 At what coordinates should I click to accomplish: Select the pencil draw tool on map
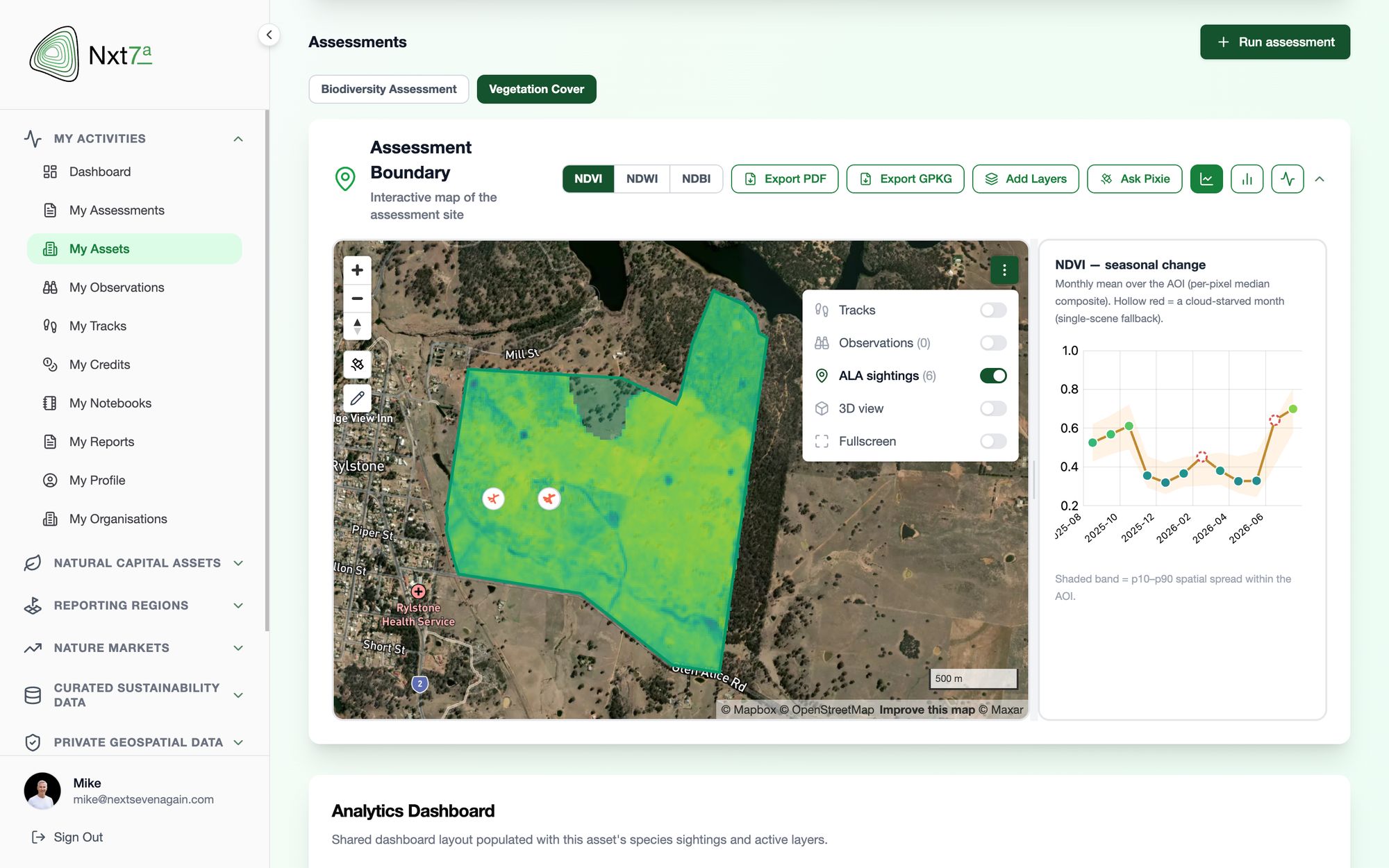[357, 399]
